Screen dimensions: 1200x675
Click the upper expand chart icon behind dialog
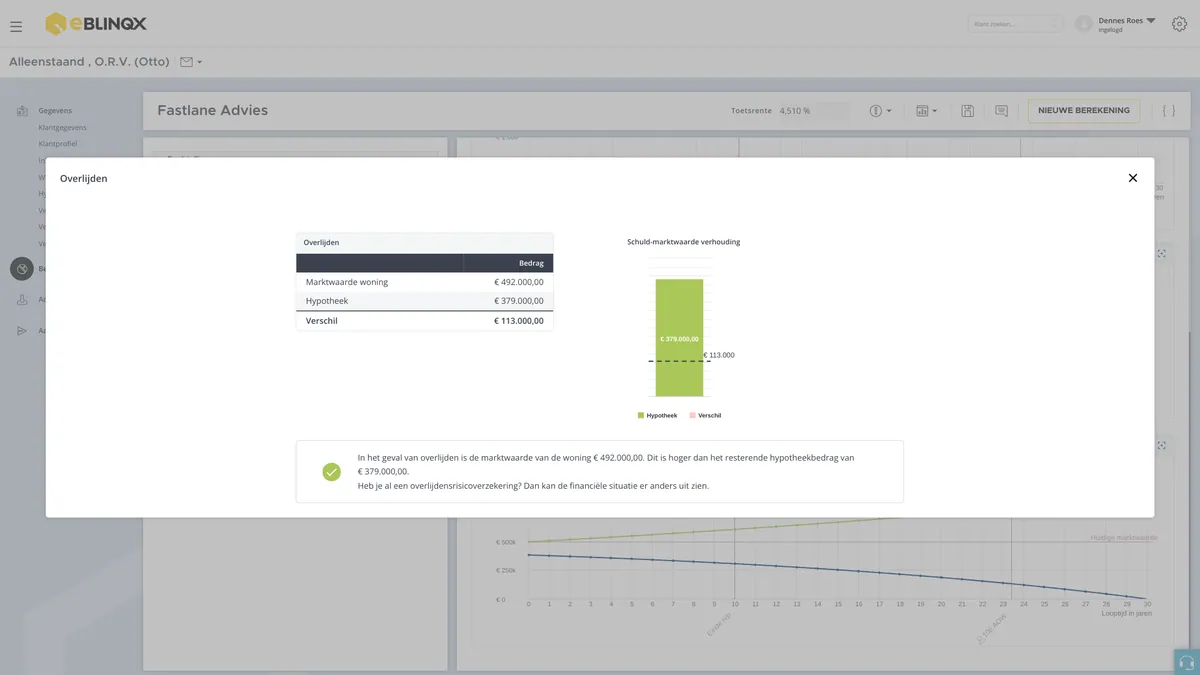click(x=1162, y=254)
